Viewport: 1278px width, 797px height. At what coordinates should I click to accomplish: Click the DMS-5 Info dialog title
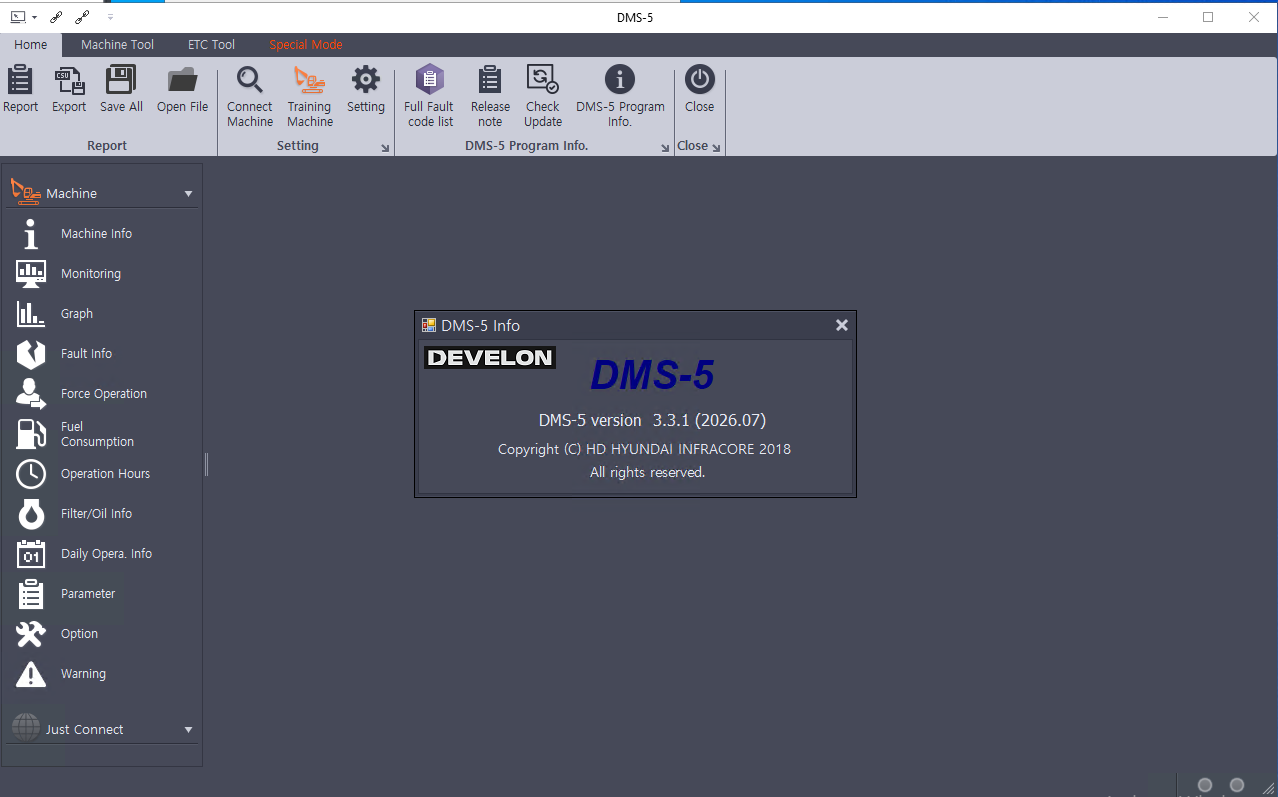click(480, 325)
